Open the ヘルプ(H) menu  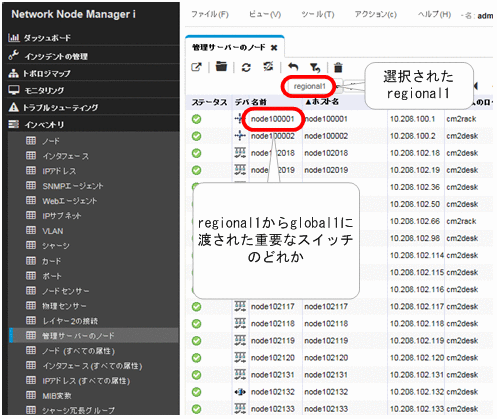click(434, 15)
